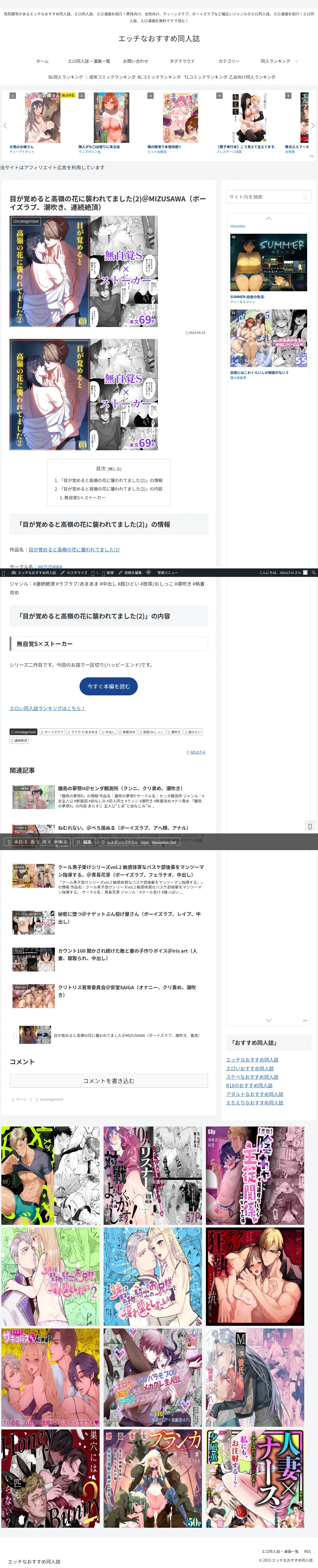Open carousel item ranked number 1
The height and width of the screenshot is (1568, 318).
[x=42, y=123]
